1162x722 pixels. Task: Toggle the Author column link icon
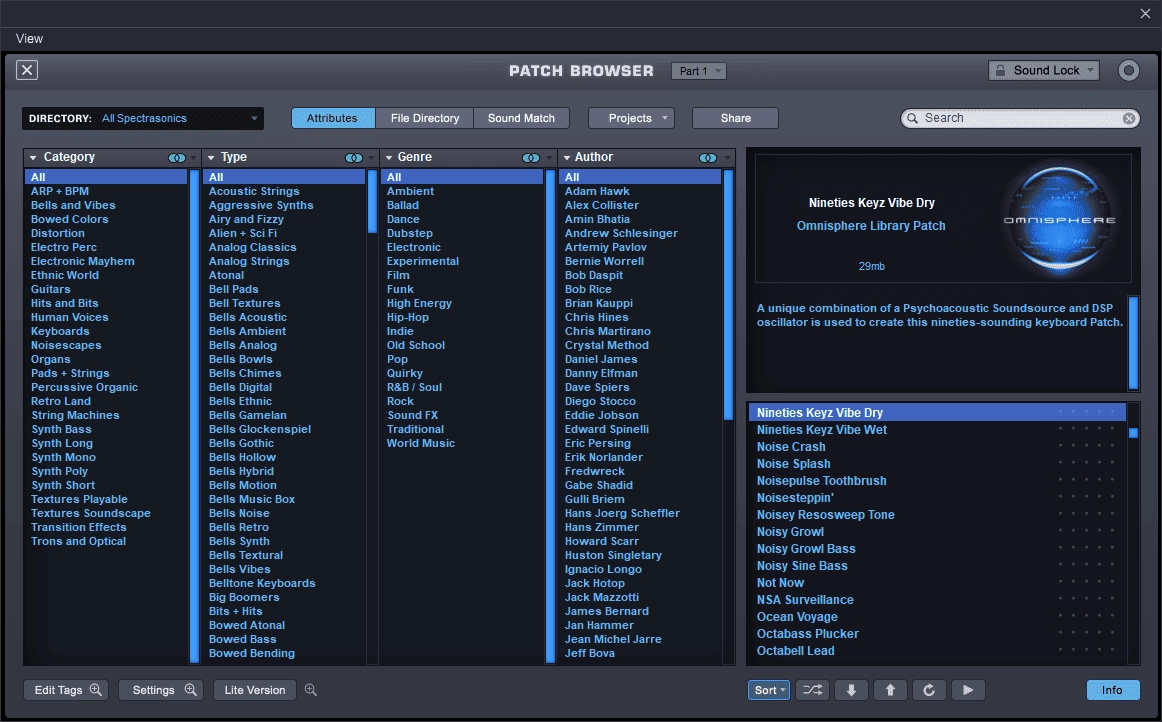point(708,158)
